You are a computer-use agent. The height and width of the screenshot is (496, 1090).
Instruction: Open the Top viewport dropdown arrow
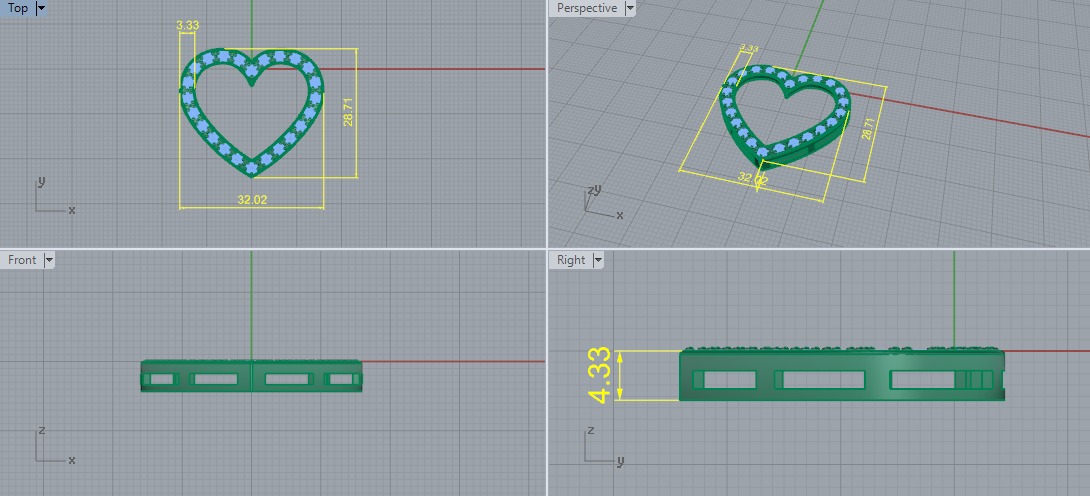click(40, 8)
